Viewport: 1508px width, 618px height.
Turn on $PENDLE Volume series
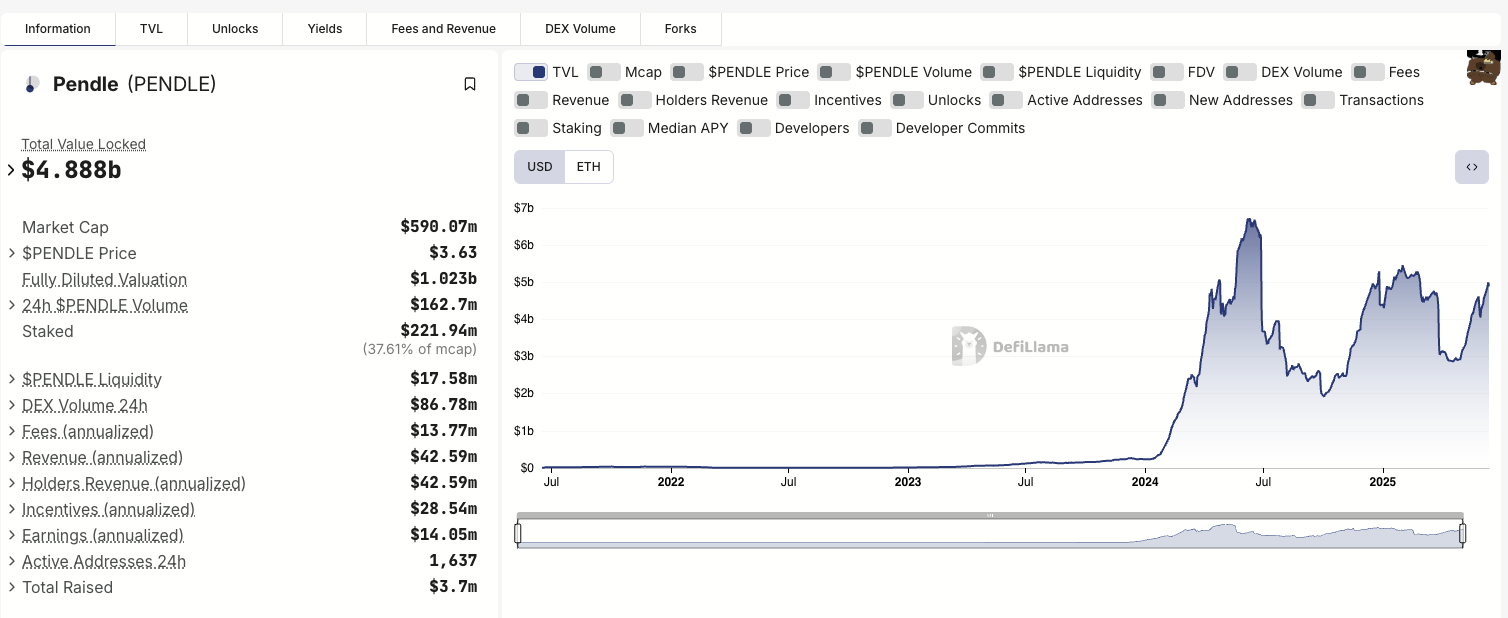click(x=834, y=72)
